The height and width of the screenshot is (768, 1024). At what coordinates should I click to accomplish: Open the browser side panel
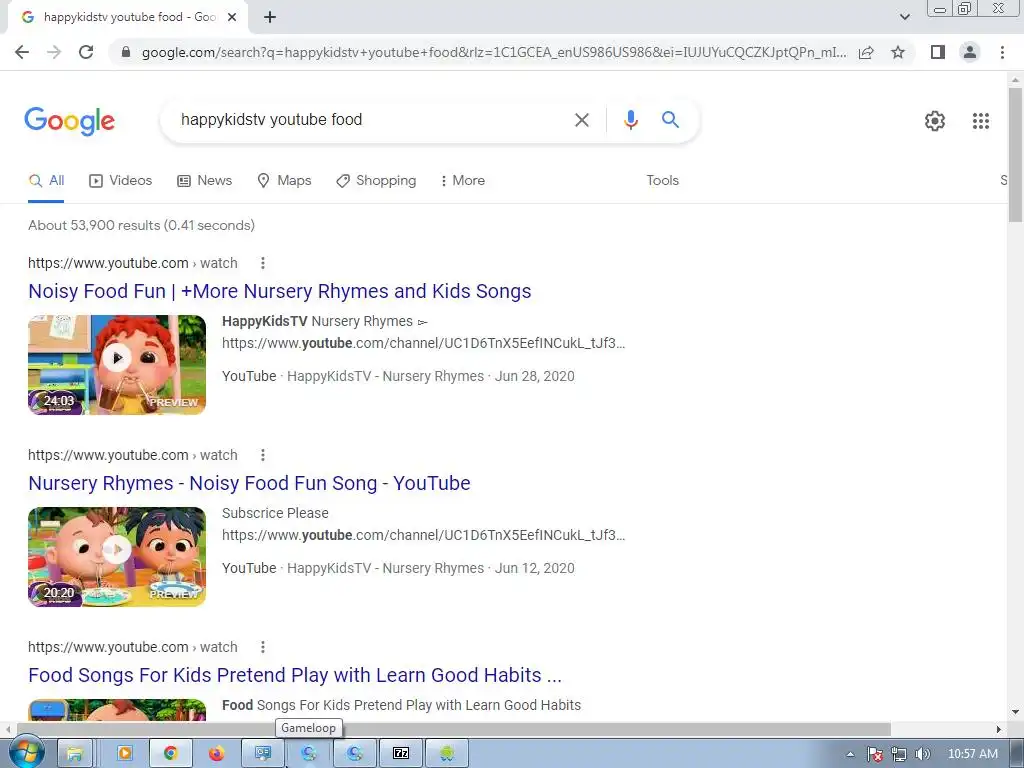click(938, 52)
